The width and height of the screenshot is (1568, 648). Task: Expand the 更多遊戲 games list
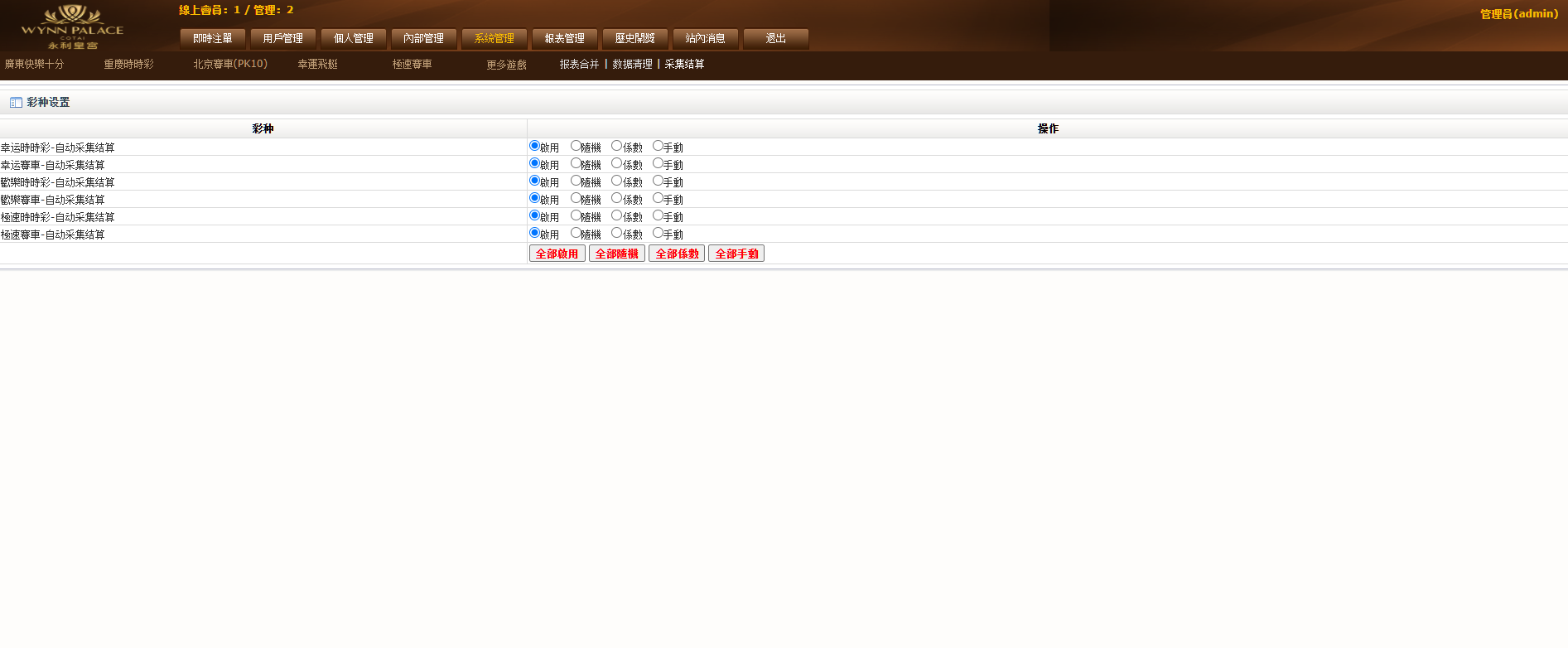click(x=506, y=65)
